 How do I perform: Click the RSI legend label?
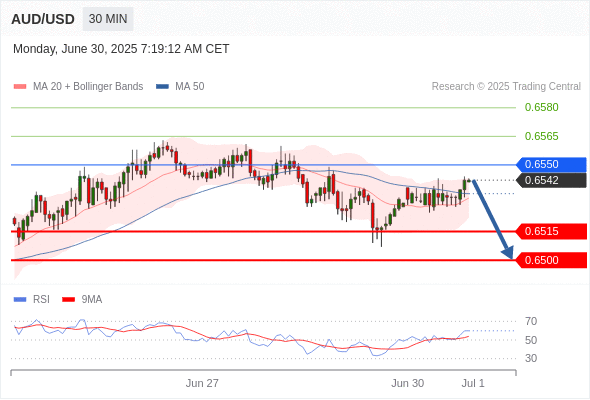click(x=41, y=300)
